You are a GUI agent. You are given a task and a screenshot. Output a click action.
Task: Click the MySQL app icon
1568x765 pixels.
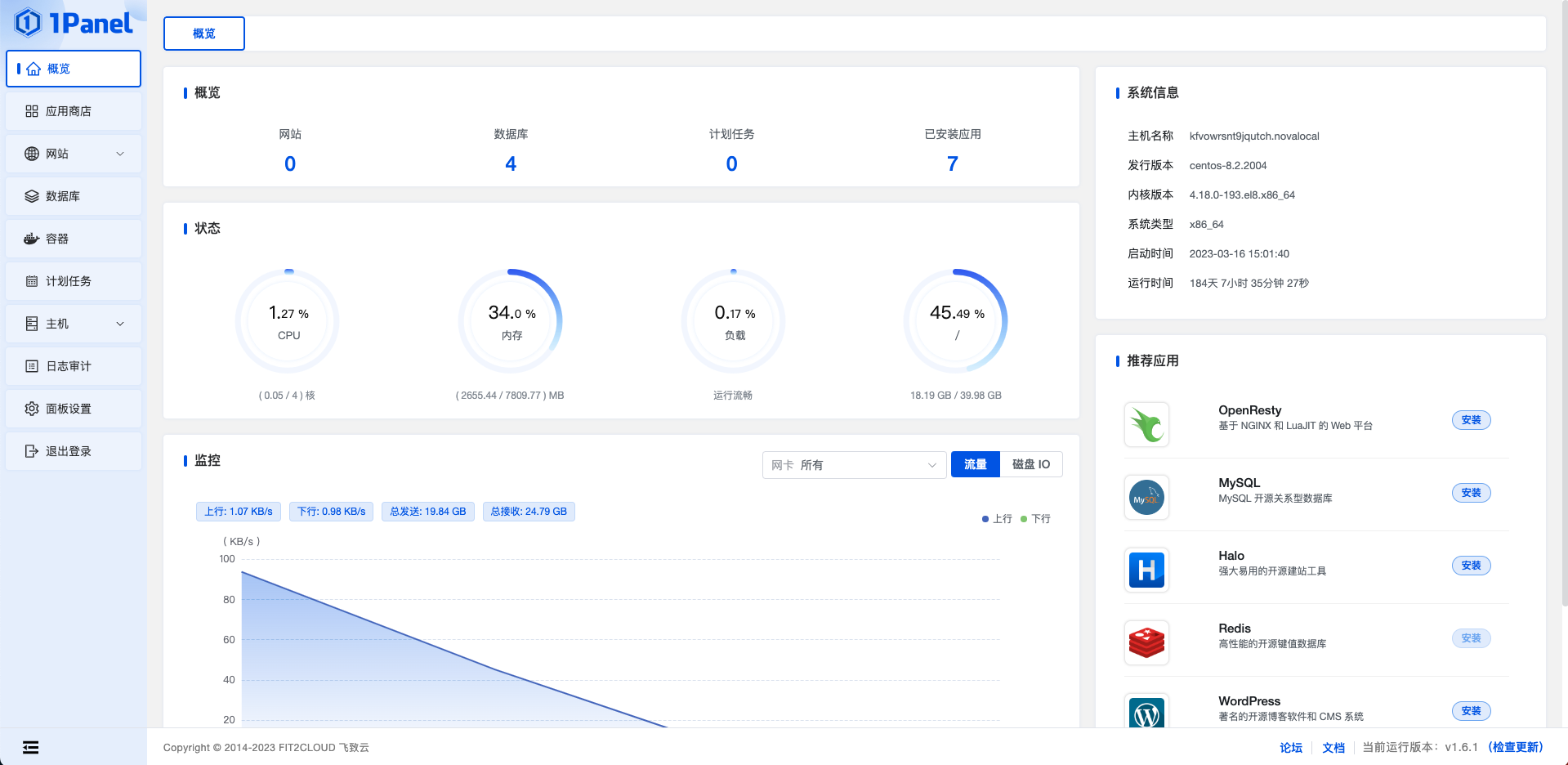coord(1146,497)
